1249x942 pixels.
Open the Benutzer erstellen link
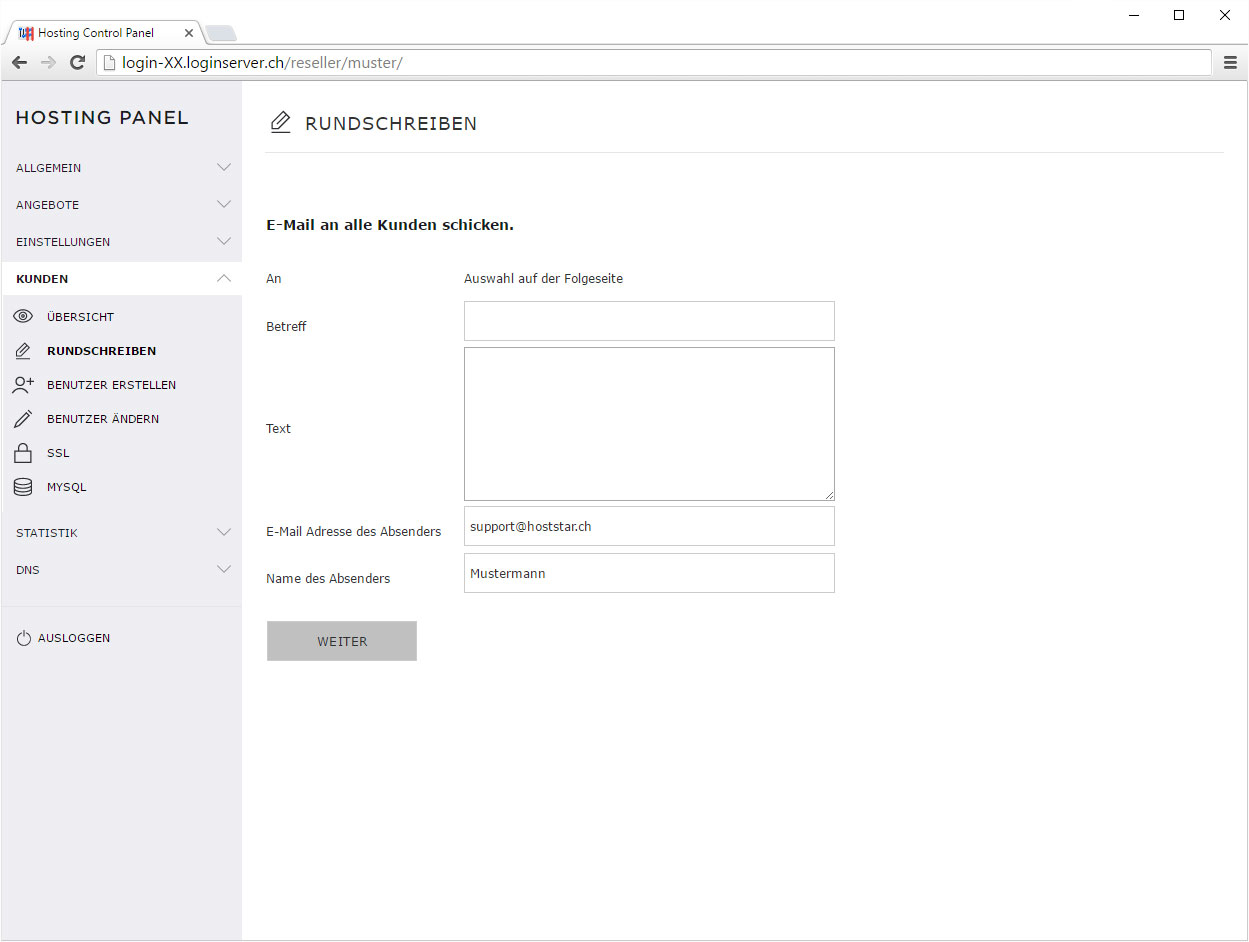coord(111,385)
